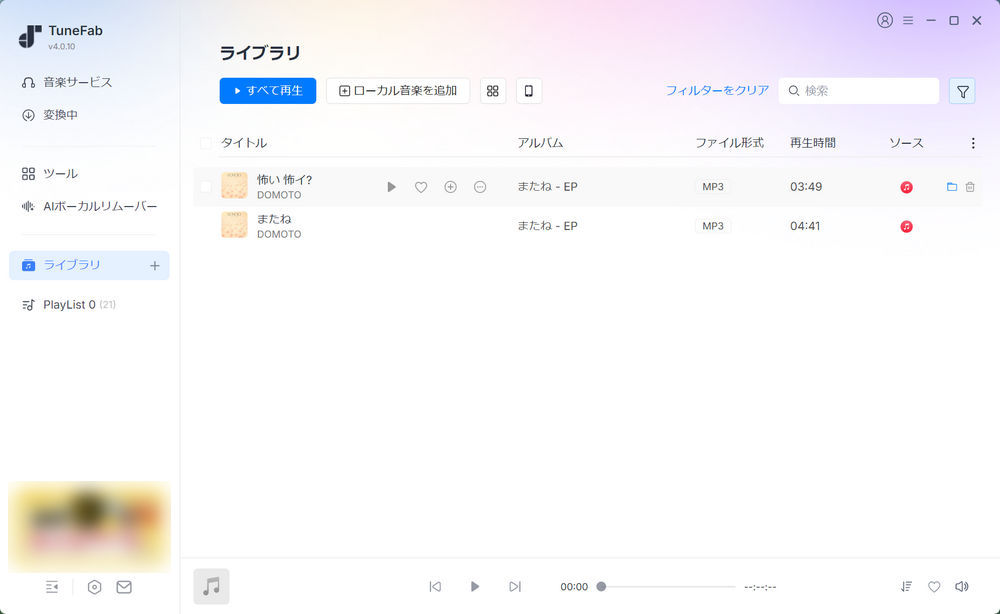Add new playlist with plus icon beside ライブラリ
The width and height of the screenshot is (1000, 614).
click(x=154, y=265)
